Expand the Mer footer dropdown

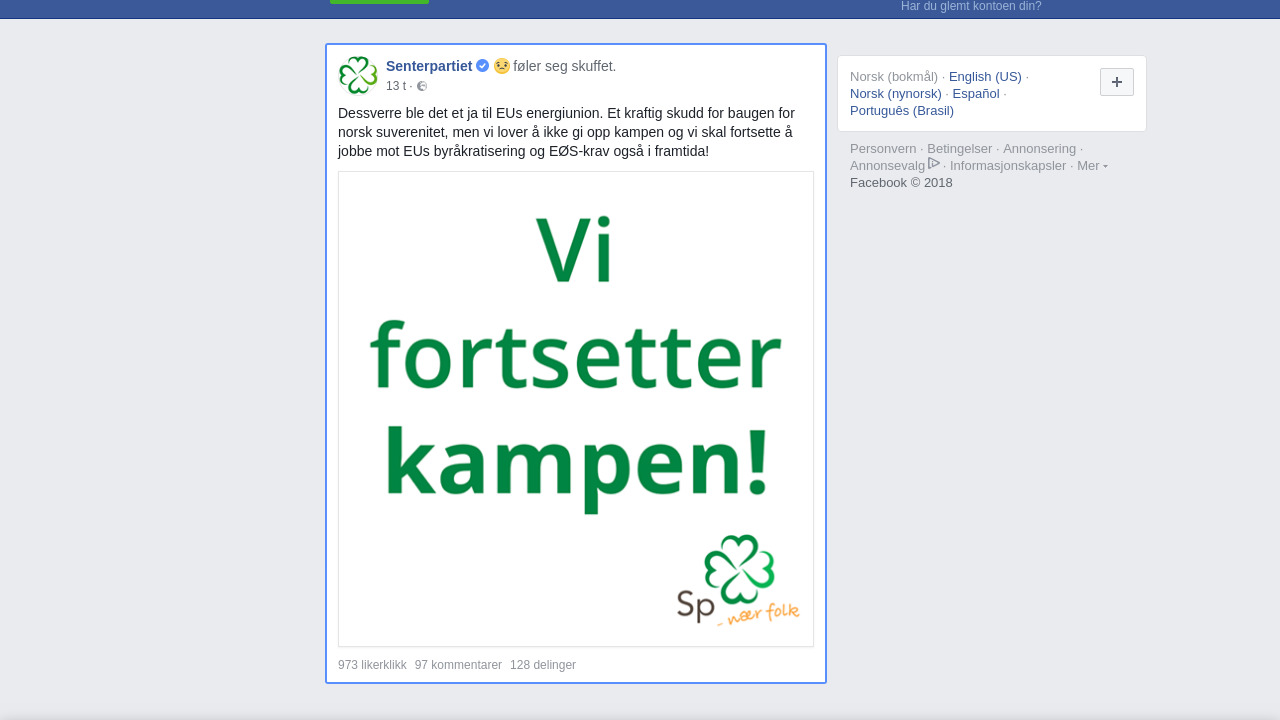1092,166
